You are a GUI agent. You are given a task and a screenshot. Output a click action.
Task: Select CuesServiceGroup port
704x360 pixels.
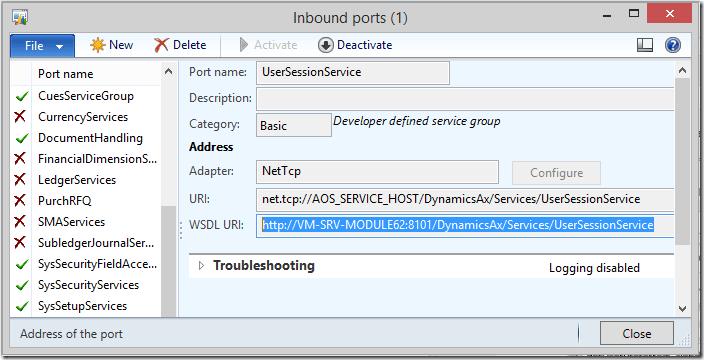(x=86, y=96)
